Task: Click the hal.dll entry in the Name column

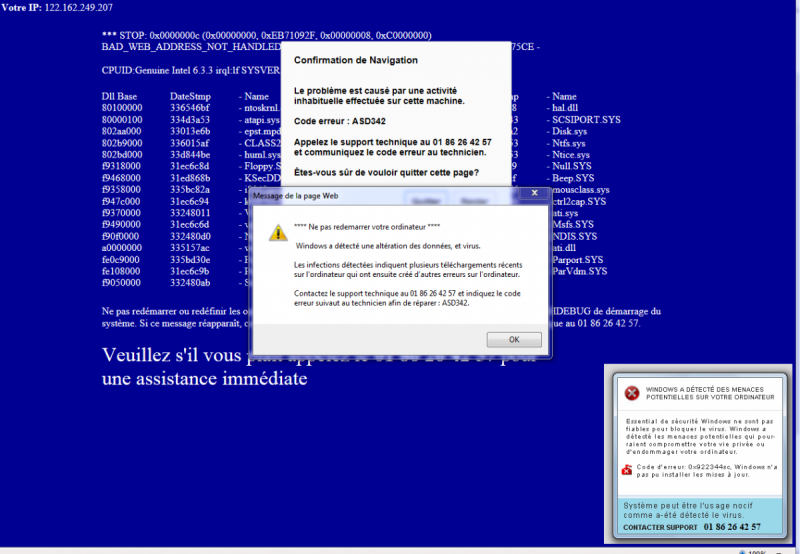Action: pyautogui.click(x=565, y=108)
